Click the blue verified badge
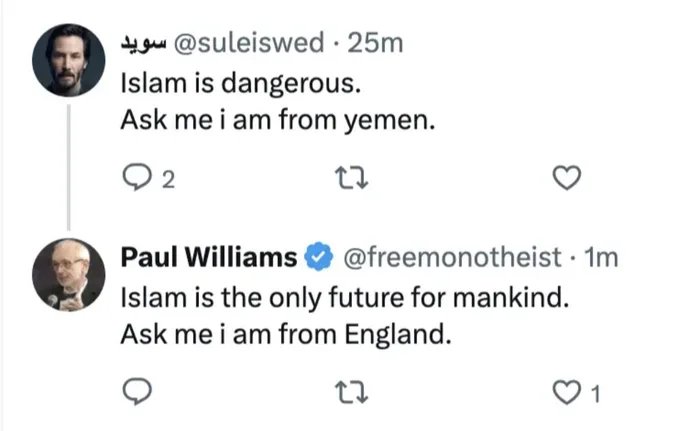700x431 pixels. coord(318,258)
